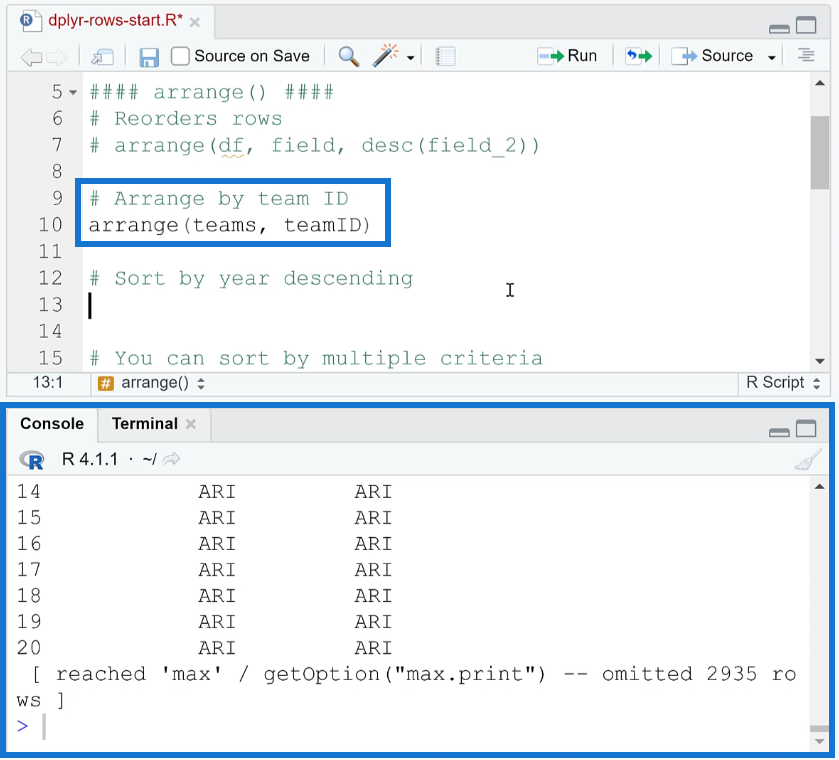Click the editor vertical scrollbar thumb

(x=819, y=153)
